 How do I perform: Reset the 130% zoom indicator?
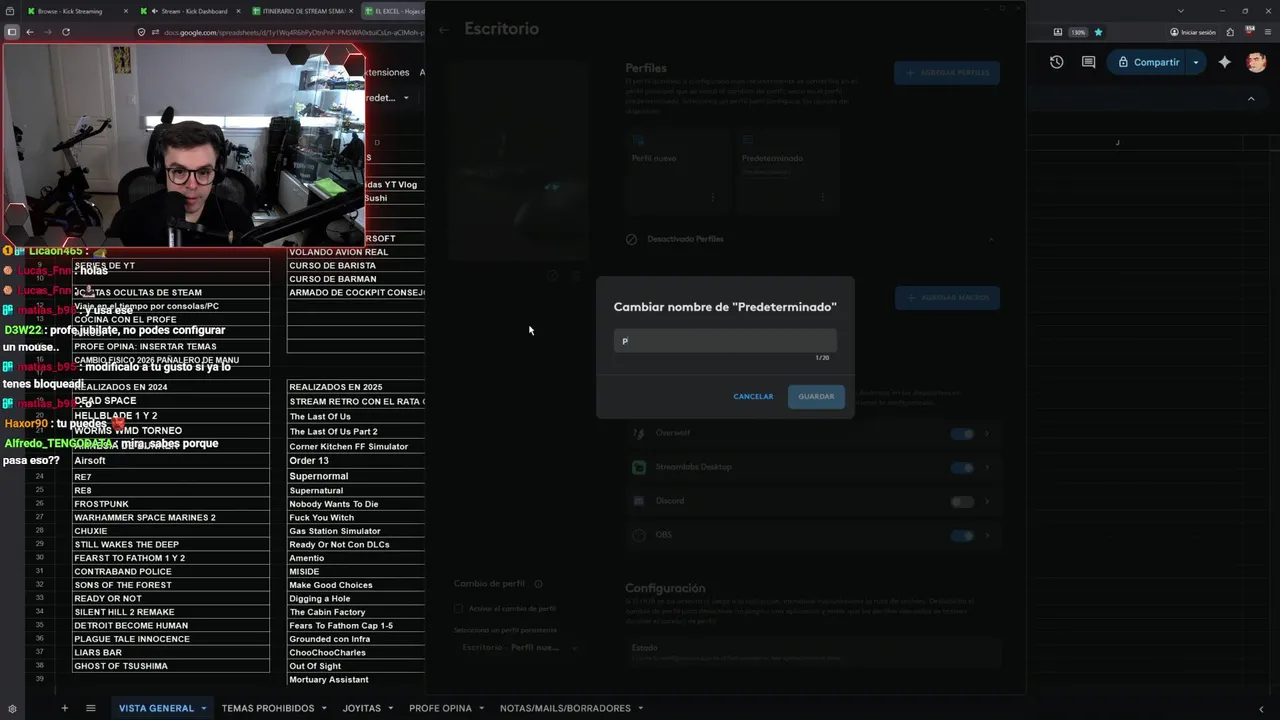[x=1078, y=32]
